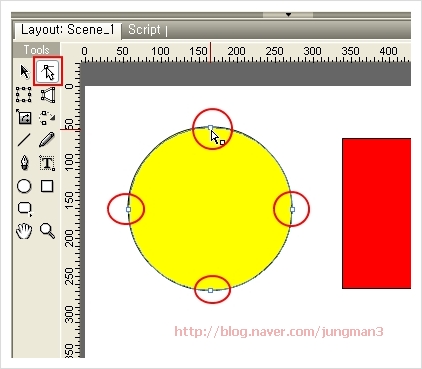The width and height of the screenshot is (422, 369).
Task: Choose the dotted-square Transform tool
Action: 24,95
